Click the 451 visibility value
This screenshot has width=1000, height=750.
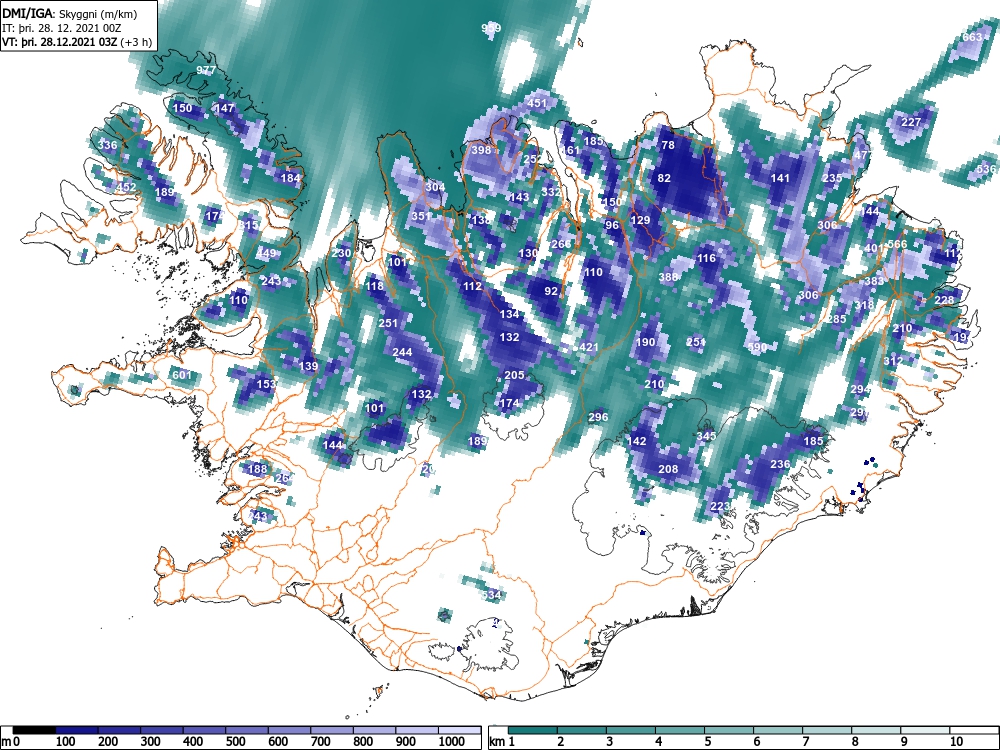coord(537,103)
